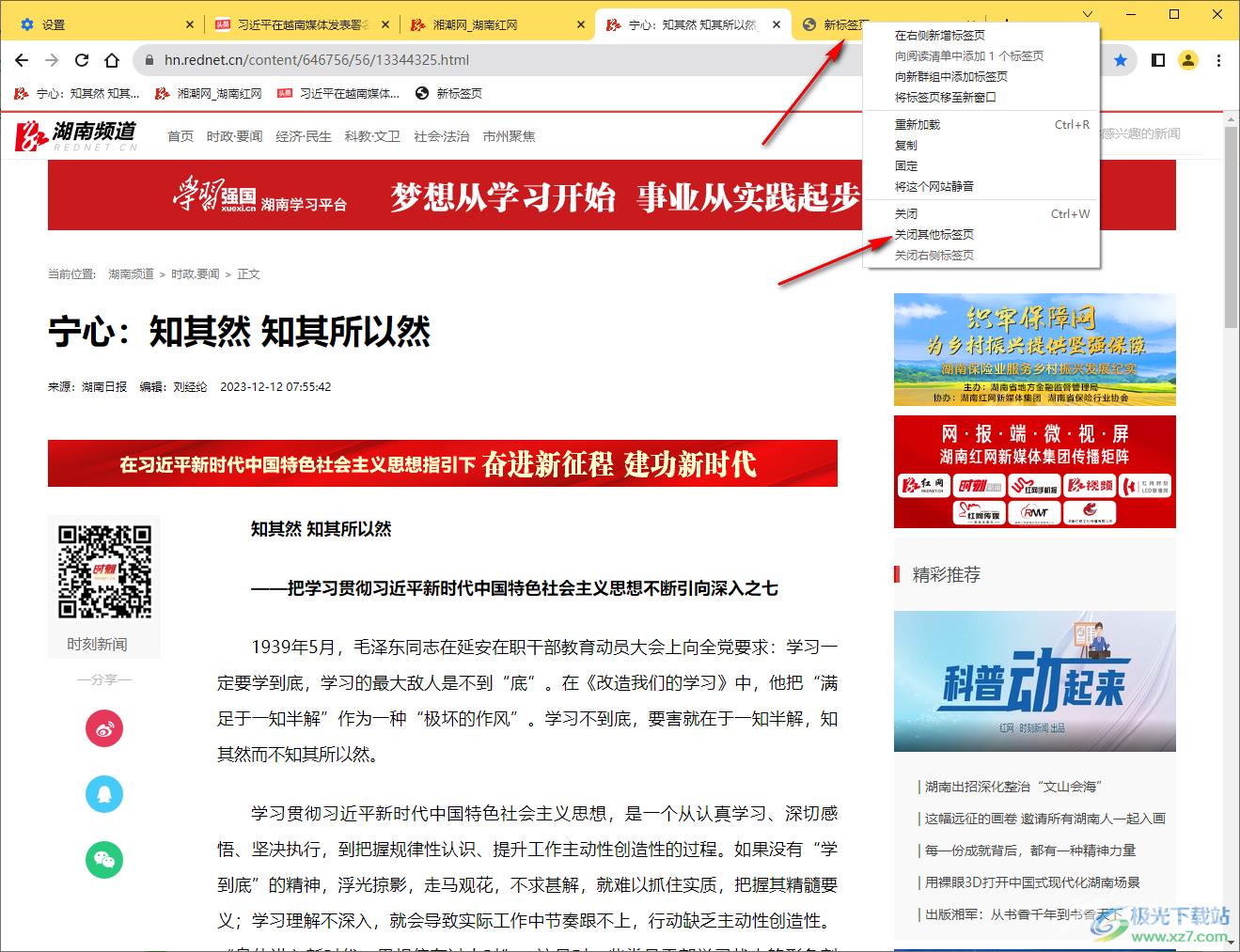
Task: Open the 宁心 bookmark in bookmarks bar
Action: coord(77,93)
